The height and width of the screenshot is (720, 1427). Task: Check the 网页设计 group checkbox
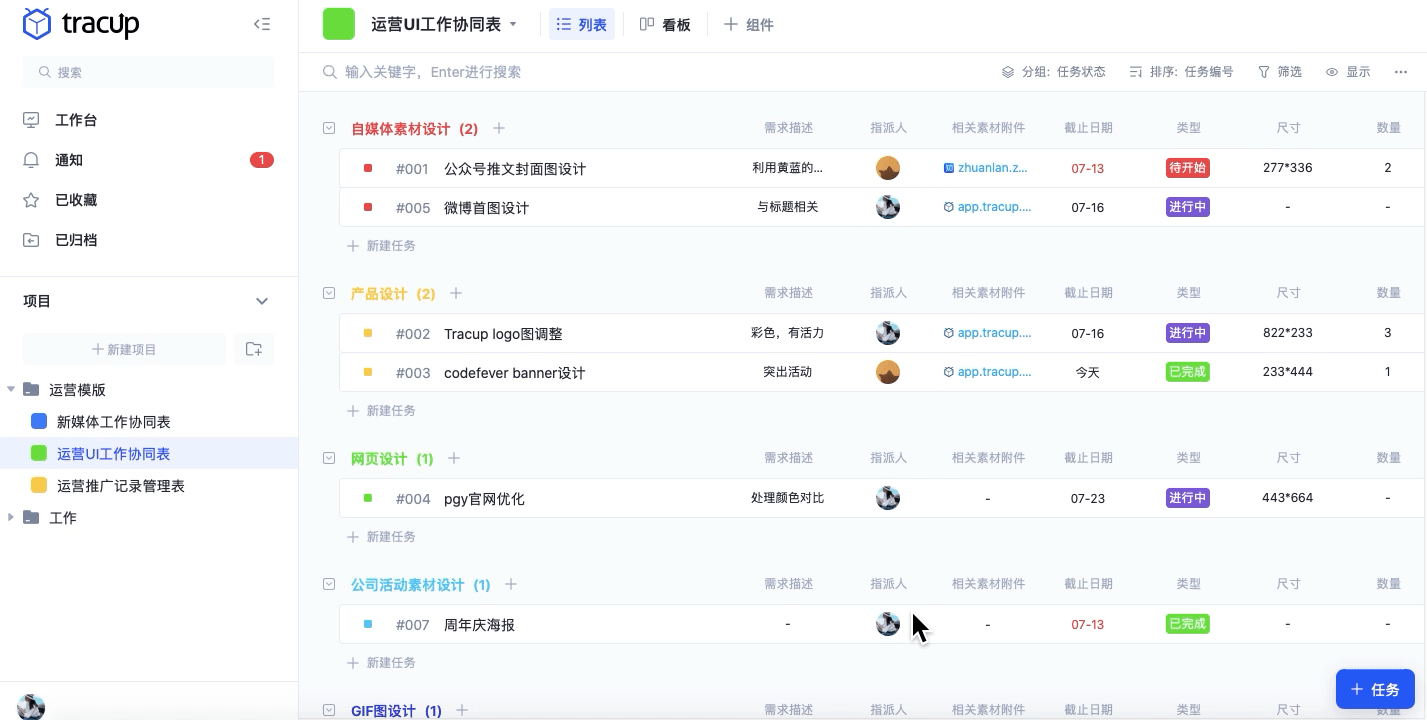329,457
